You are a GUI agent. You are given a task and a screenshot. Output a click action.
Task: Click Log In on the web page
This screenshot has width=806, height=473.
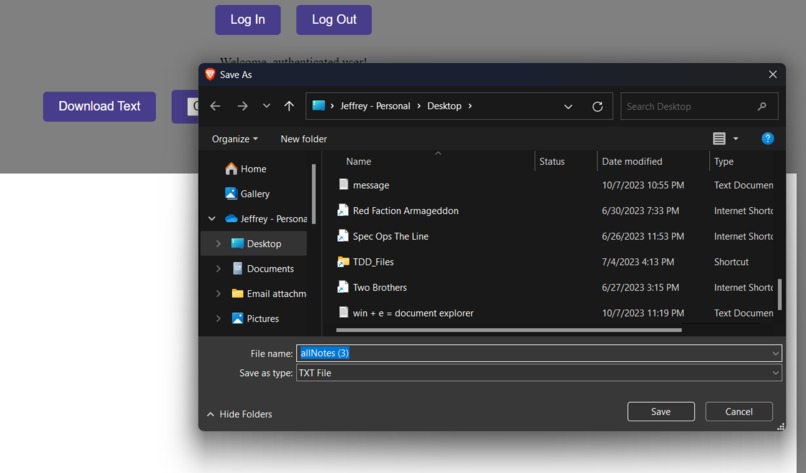pyautogui.click(x=248, y=20)
